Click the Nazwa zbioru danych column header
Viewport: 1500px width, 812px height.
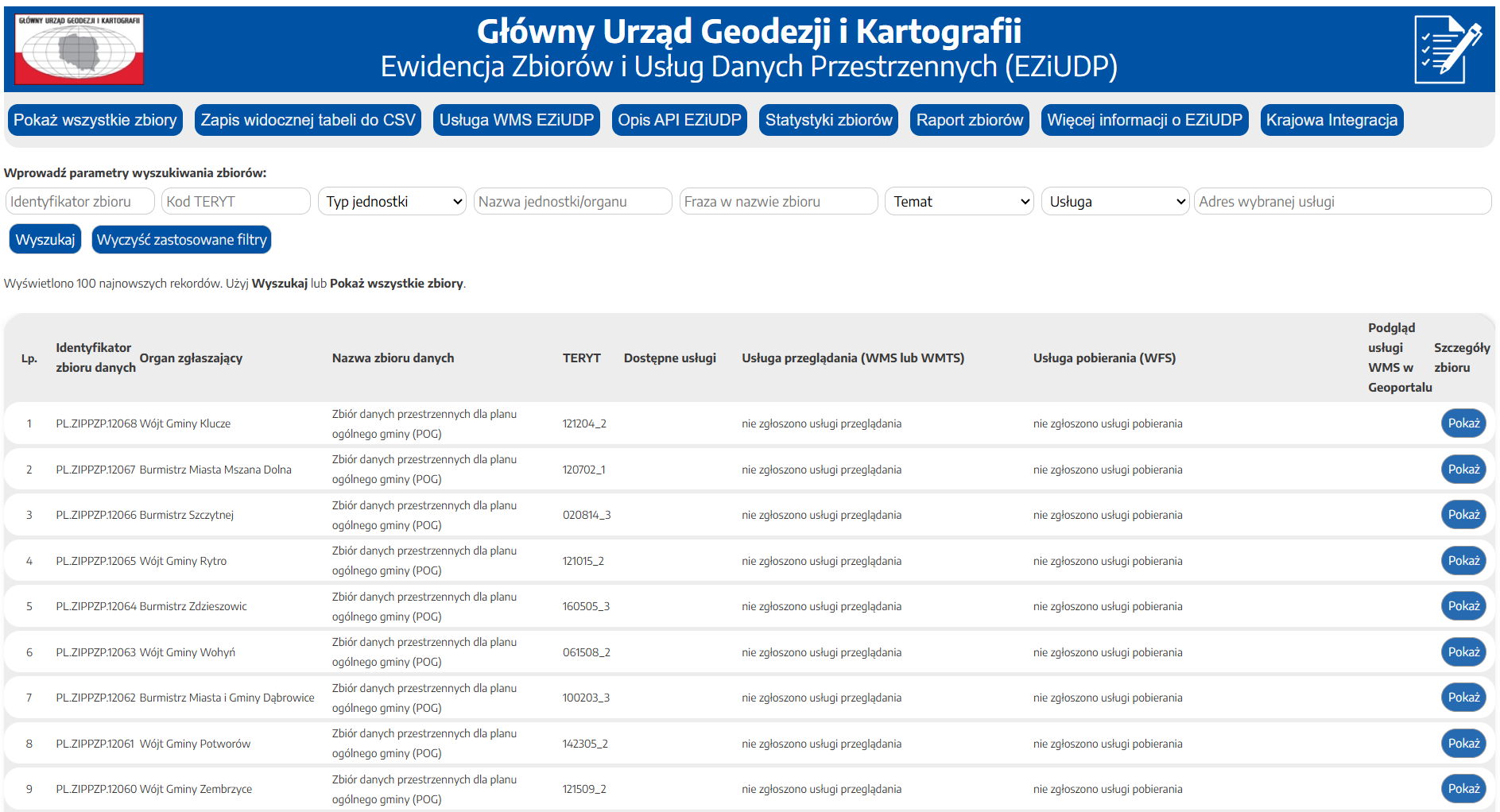(x=393, y=358)
